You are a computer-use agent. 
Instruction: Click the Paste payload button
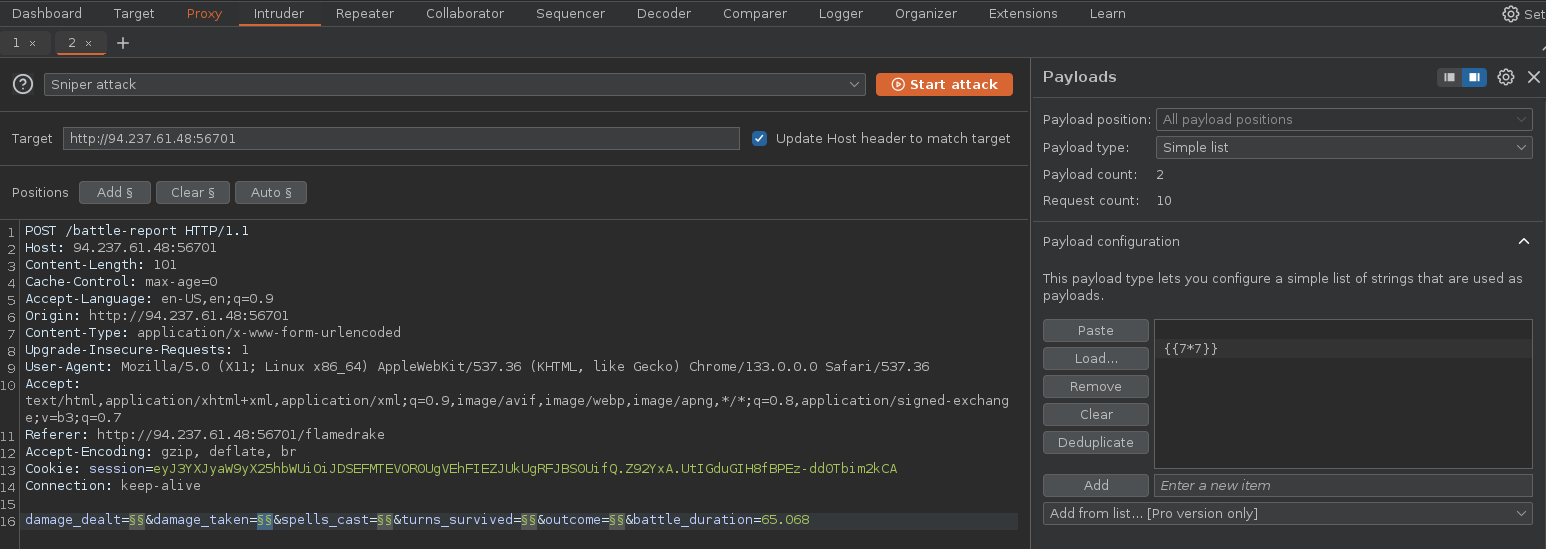1096,330
